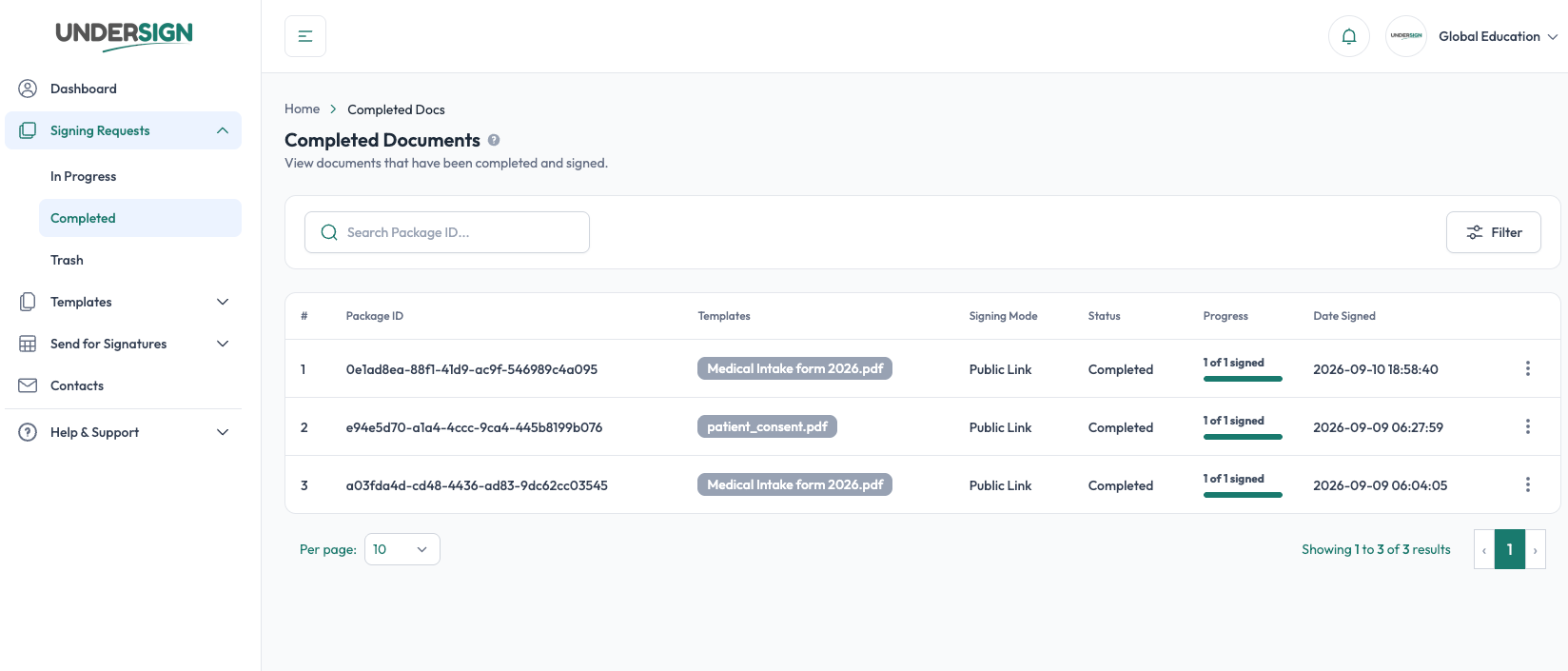Open the Dashboard menu item
Screen dimensions: 1568x671
[x=124, y=89]
